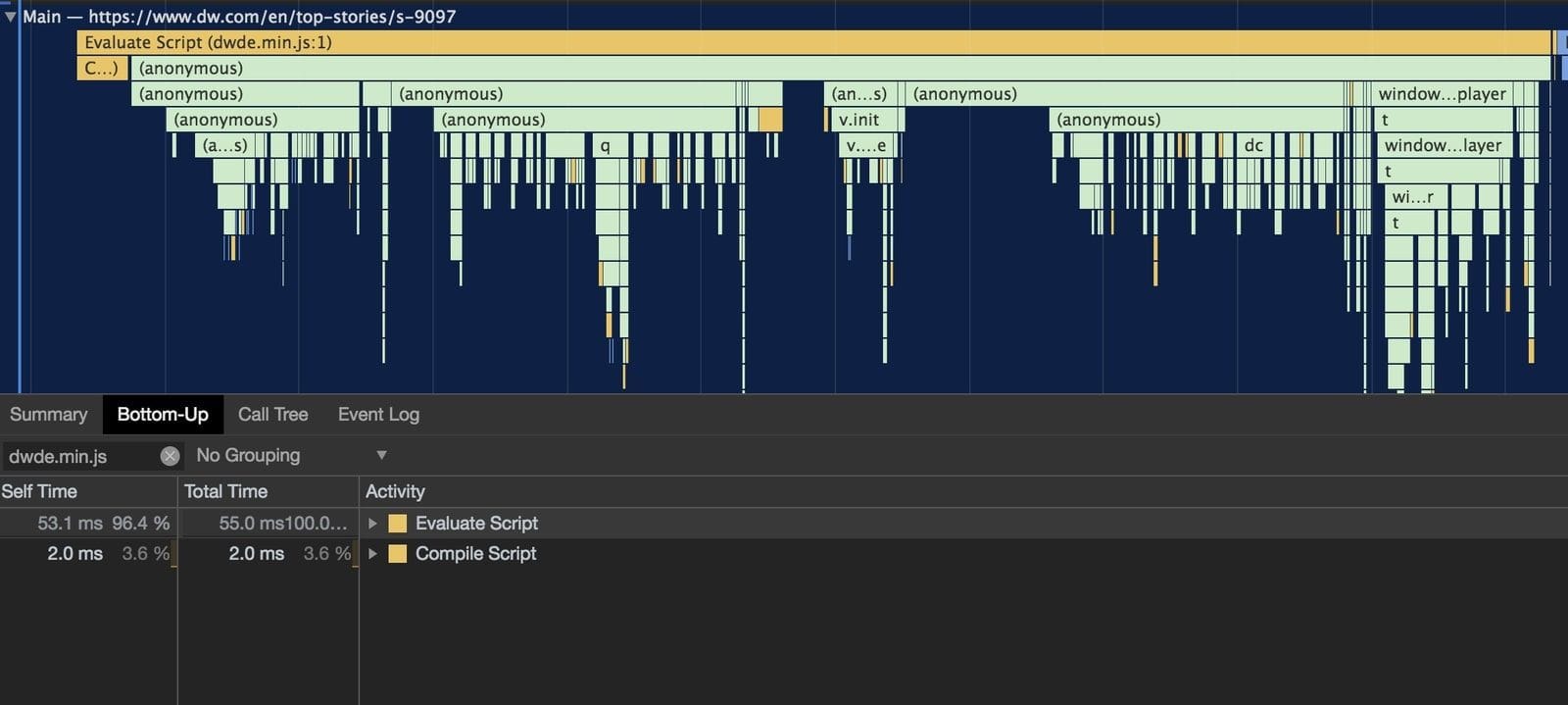Click the Activity column header
The image size is (1568, 705).
pyautogui.click(x=395, y=491)
